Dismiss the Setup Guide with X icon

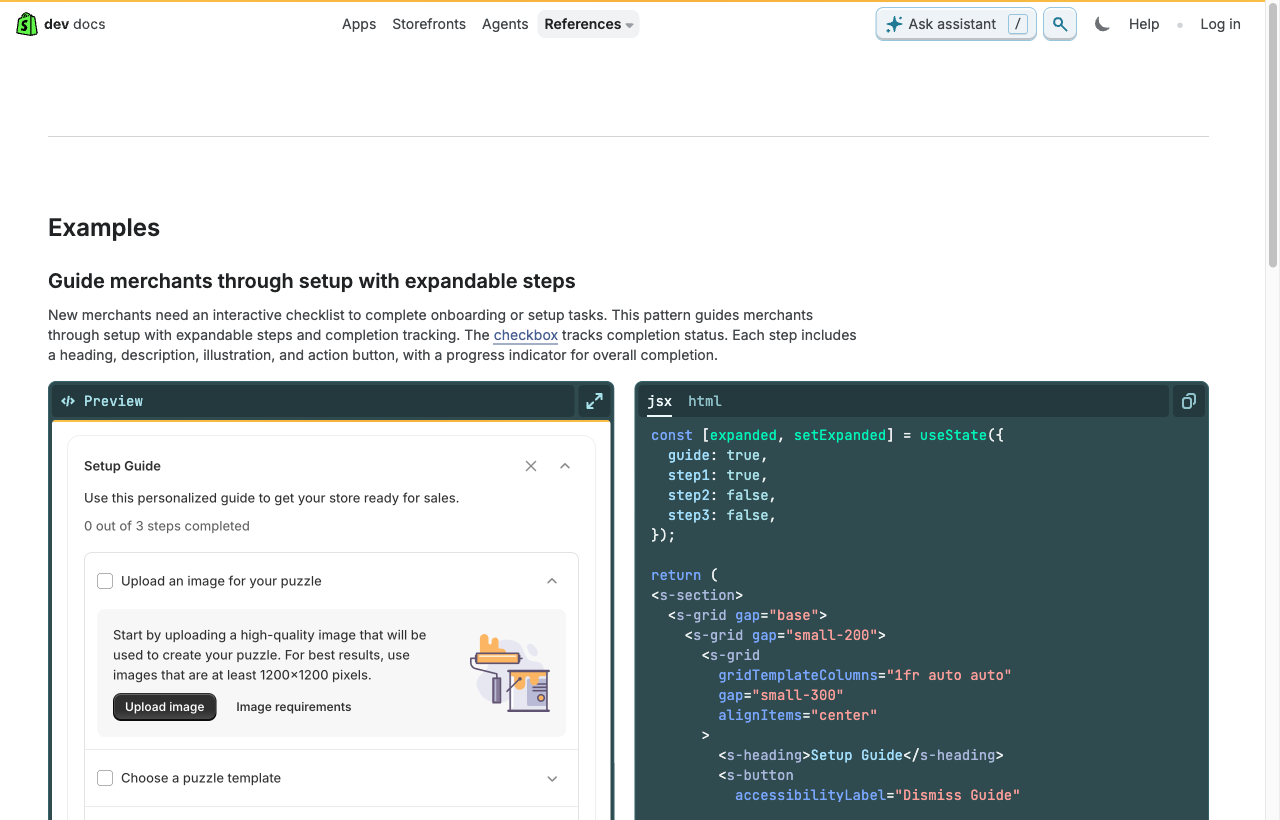531,466
